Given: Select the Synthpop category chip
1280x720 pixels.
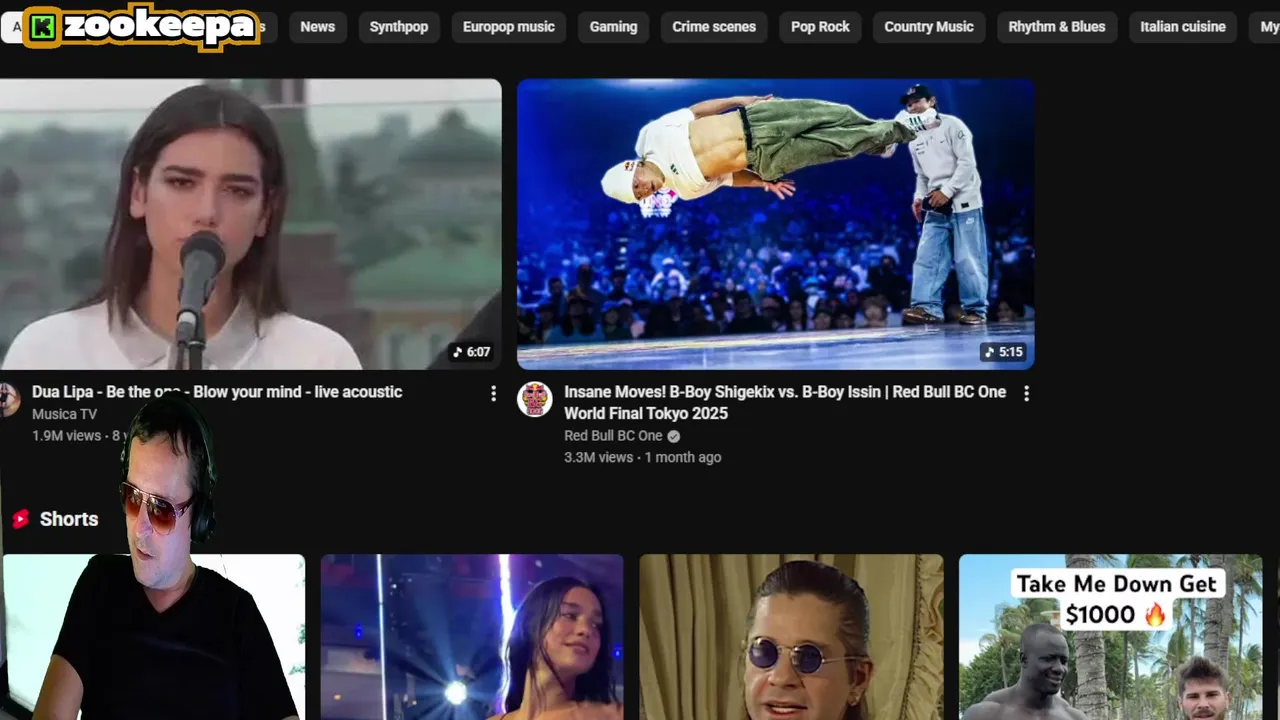Looking at the screenshot, I should click(x=399, y=27).
